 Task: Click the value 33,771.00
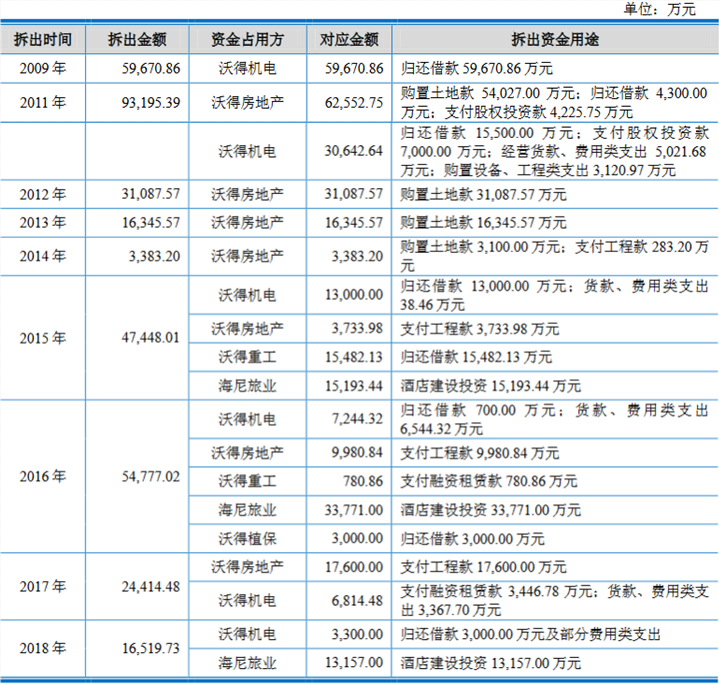pyautogui.click(x=354, y=510)
